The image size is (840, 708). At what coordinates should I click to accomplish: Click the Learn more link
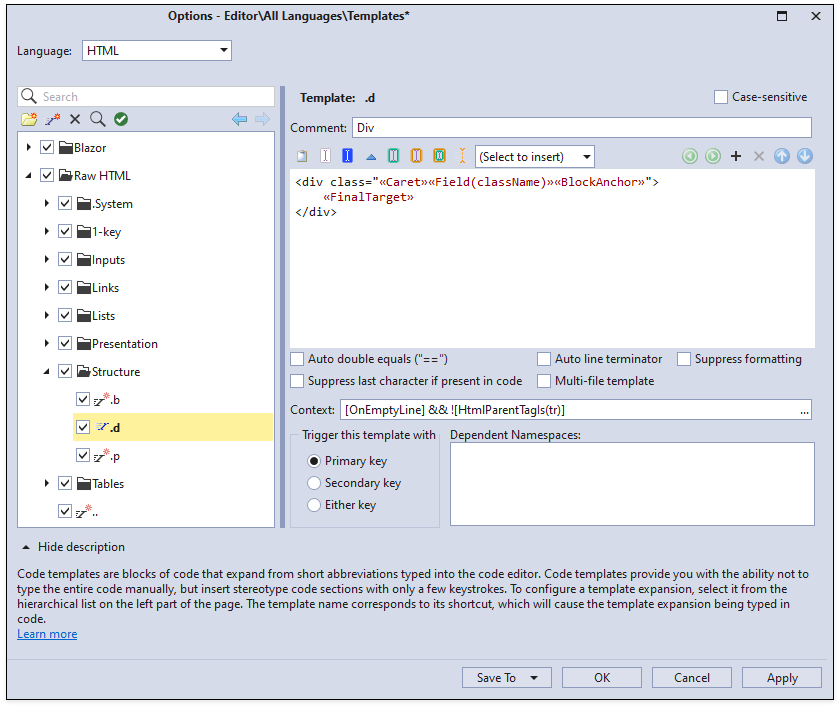pos(47,634)
